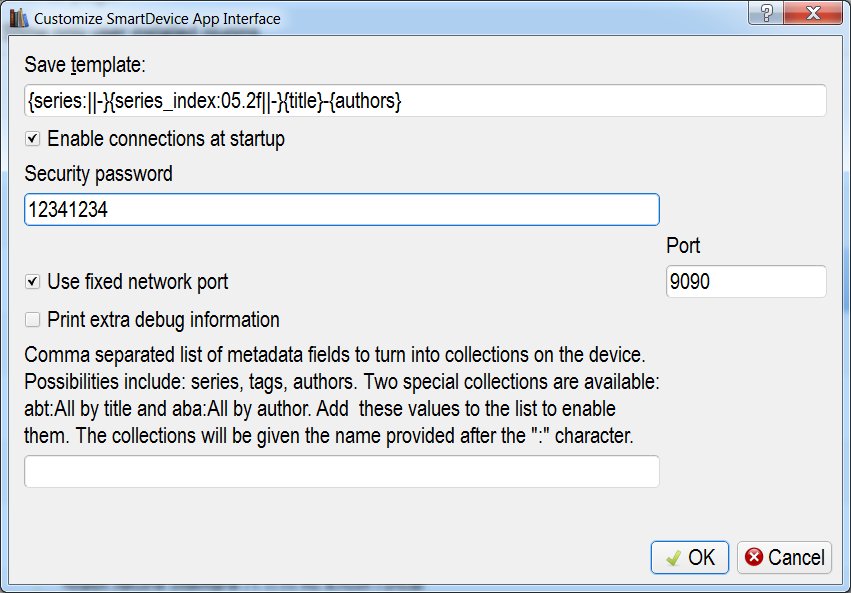The width and height of the screenshot is (851, 593).
Task: Click the empty collections metadata fields input
Action: click(x=341, y=471)
